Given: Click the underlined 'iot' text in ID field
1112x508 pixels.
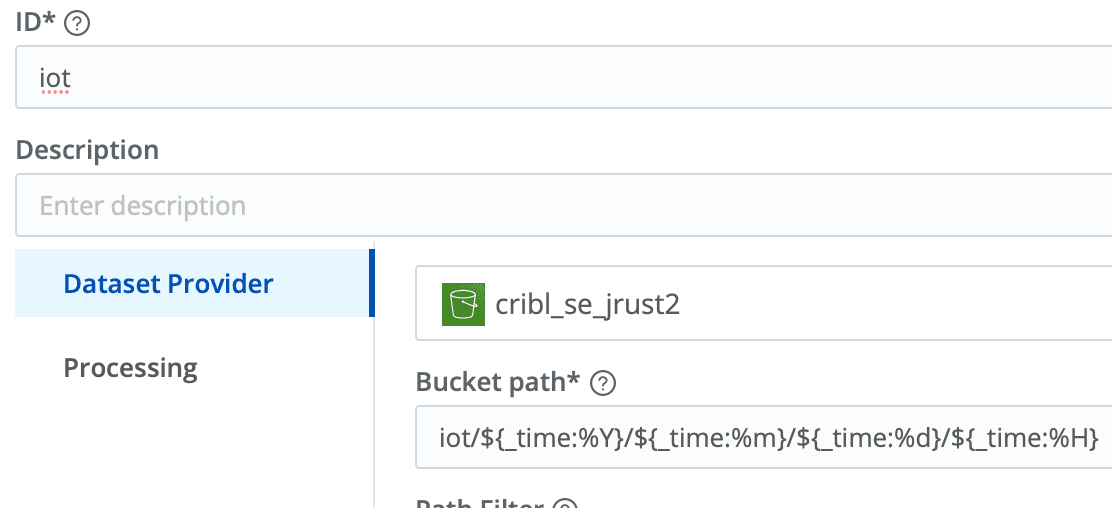Looking at the screenshot, I should click(55, 76).
